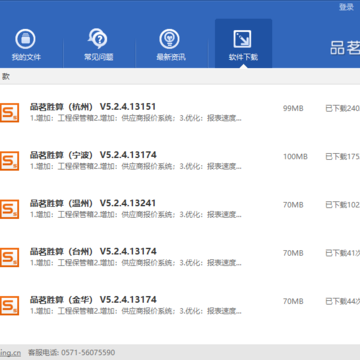Click the 温州 software logo icon
Image resolution: width=360 pixels, height=360 pixels.
click(9, 209)
